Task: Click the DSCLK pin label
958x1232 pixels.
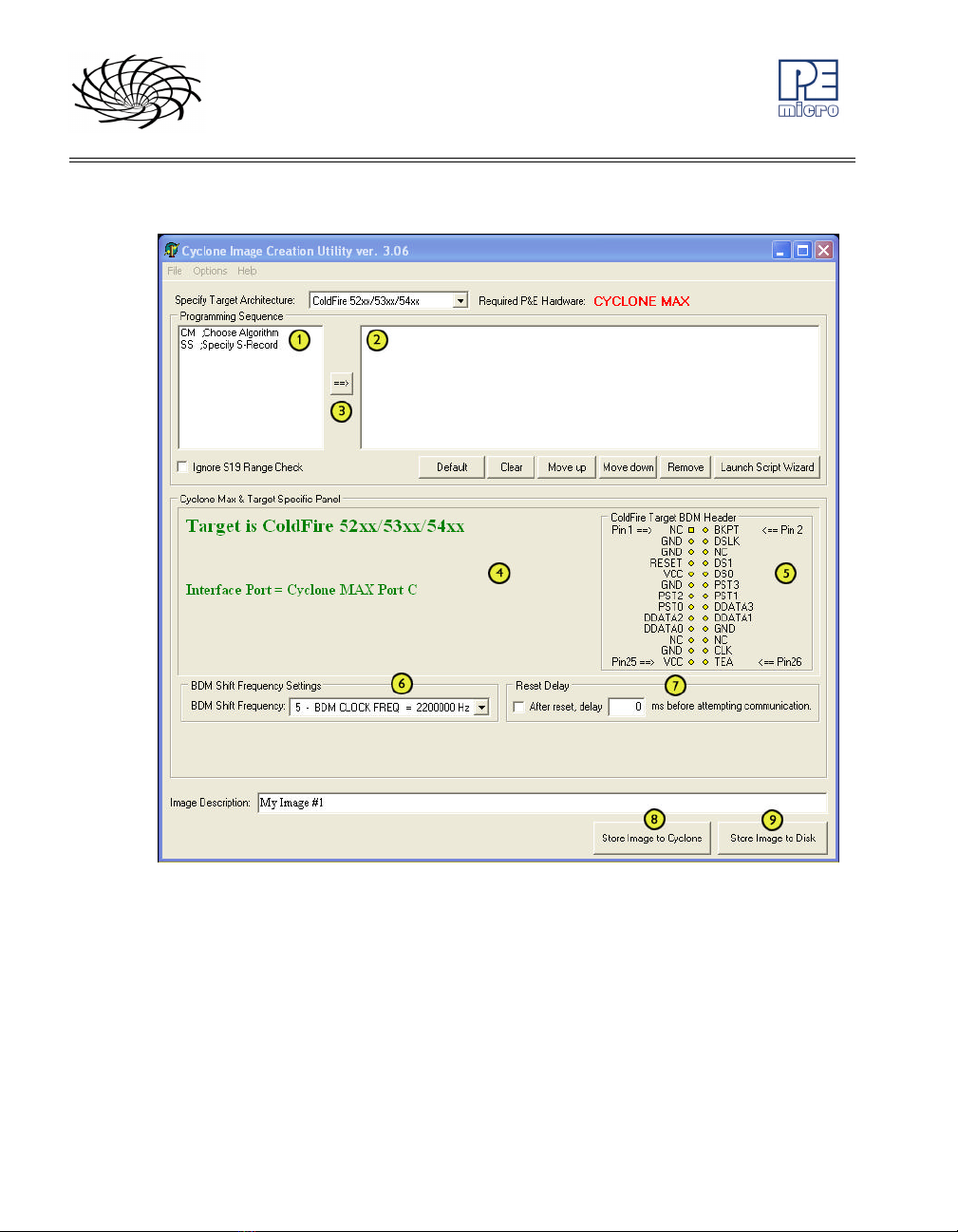Action: [726, 541]
